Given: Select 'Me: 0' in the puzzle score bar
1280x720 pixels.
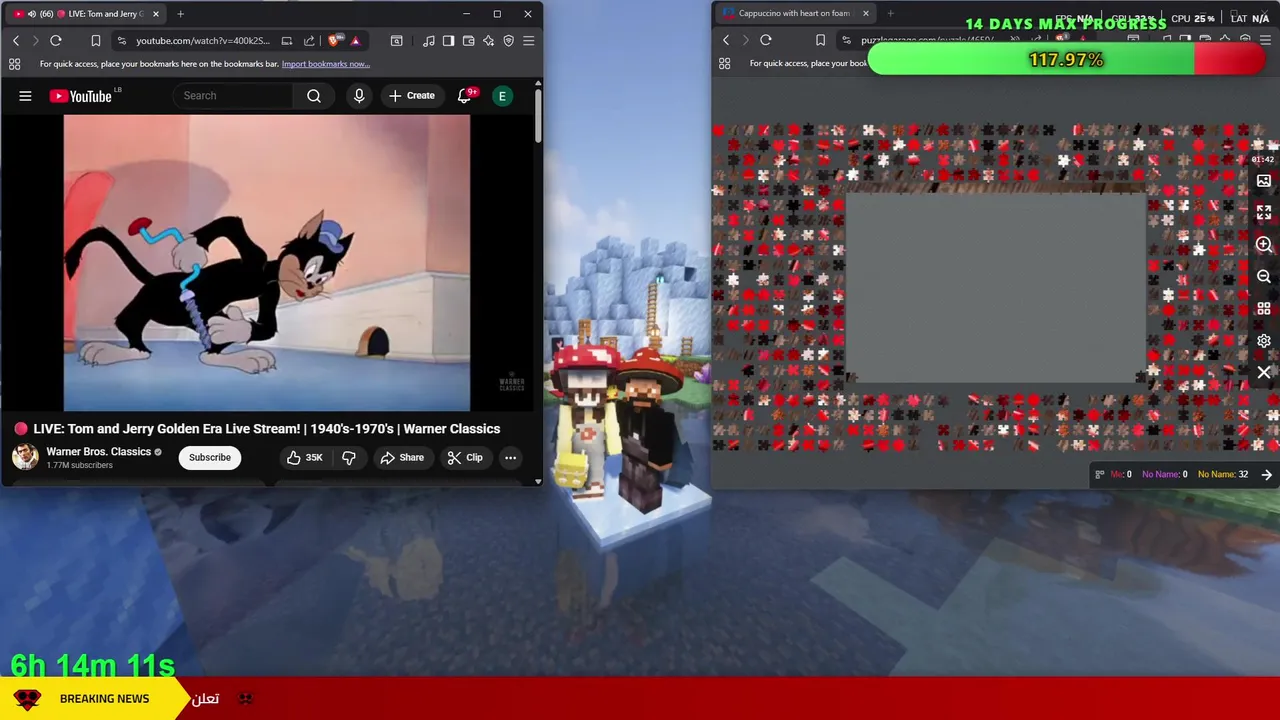Looking at the screenshot, I should [x=1121, y=475].
